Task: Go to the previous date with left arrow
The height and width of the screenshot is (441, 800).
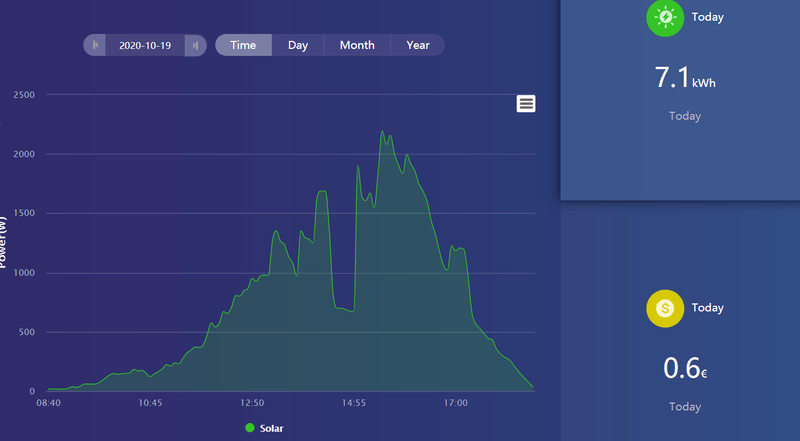Action: click(x=95, y=45)
